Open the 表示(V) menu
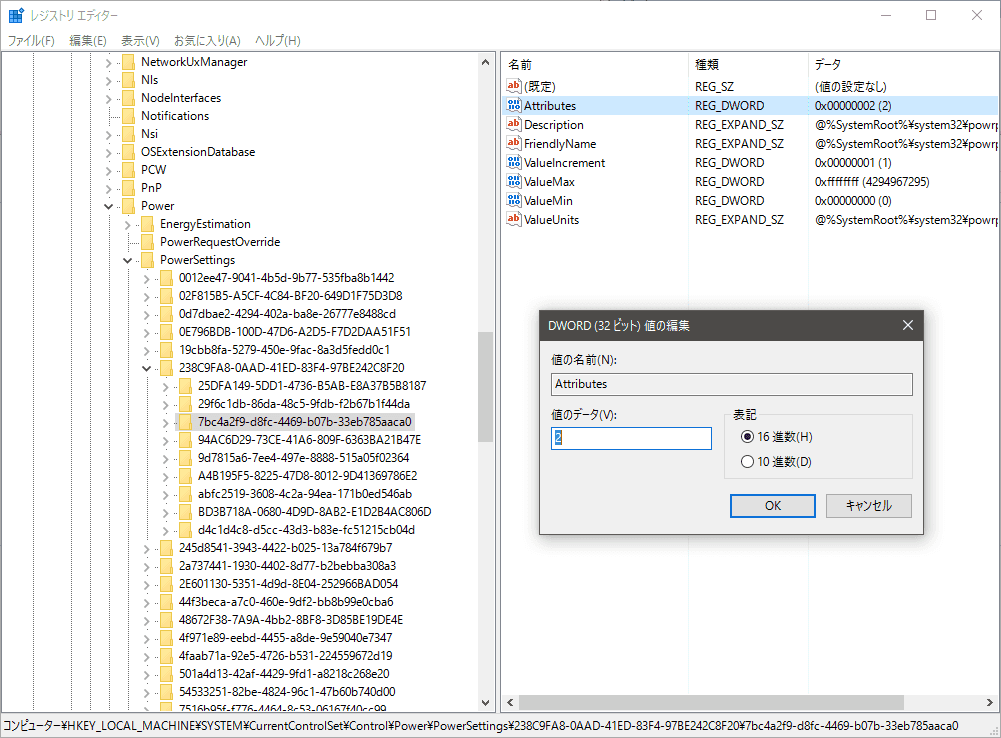 (x=140, y=41)
